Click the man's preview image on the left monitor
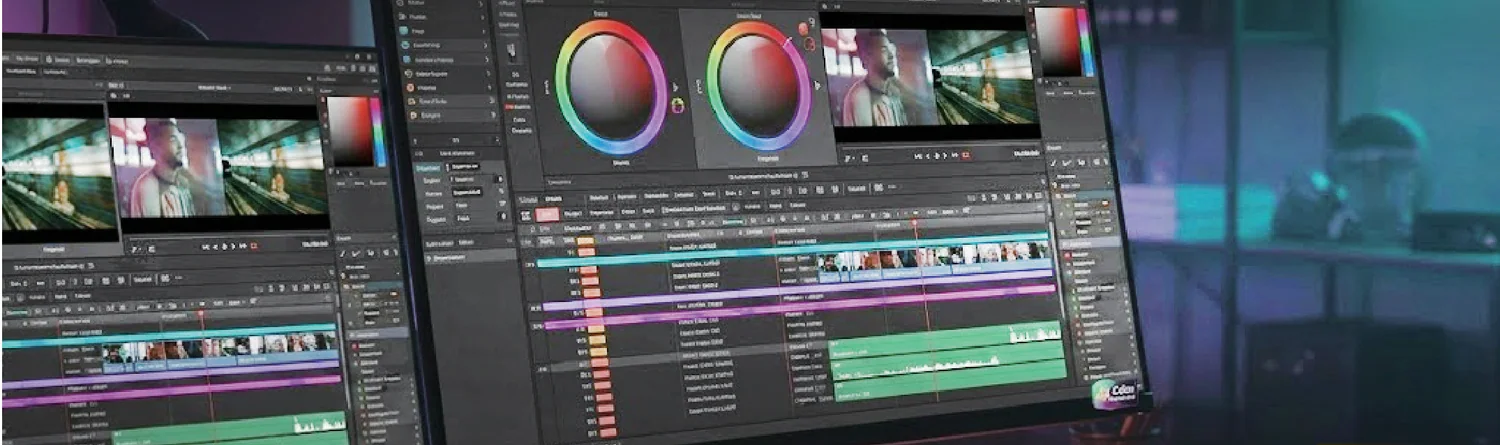Screen dimensions: 1500x445 (166, 167)
